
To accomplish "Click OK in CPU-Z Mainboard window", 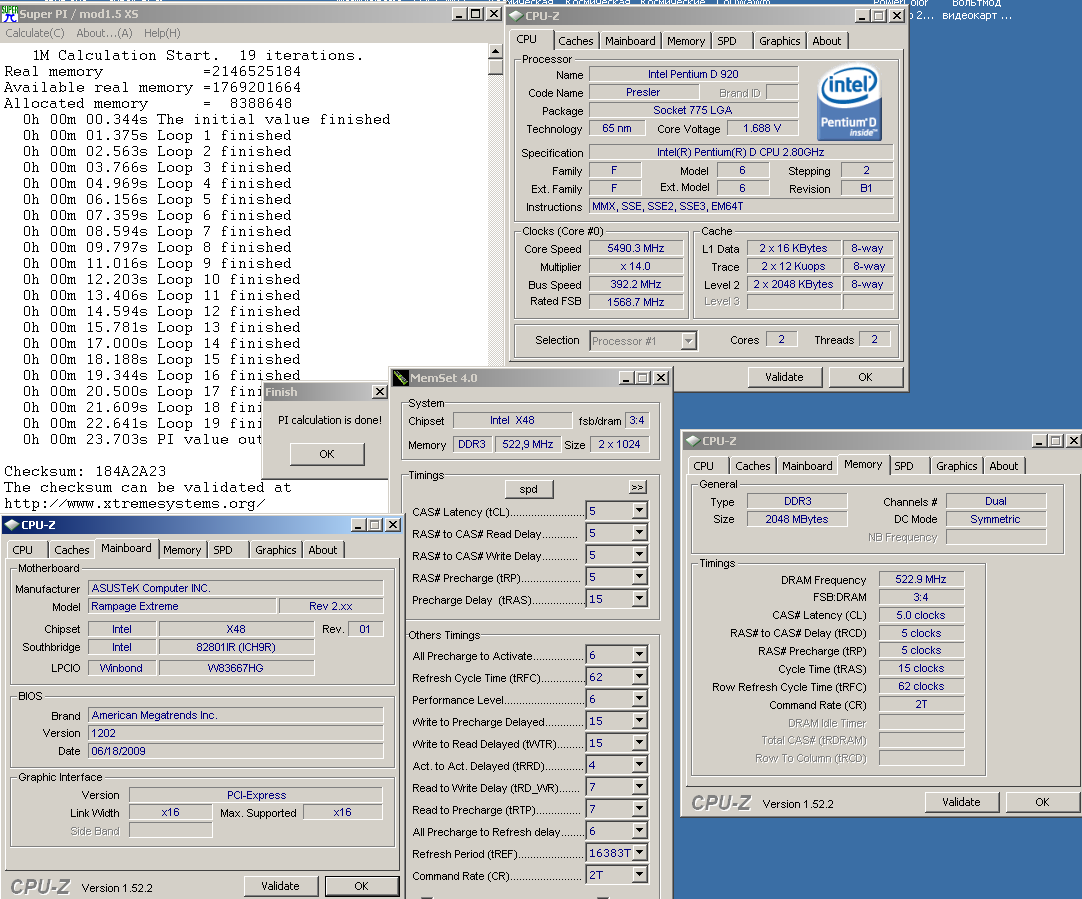I will point(362,886).
